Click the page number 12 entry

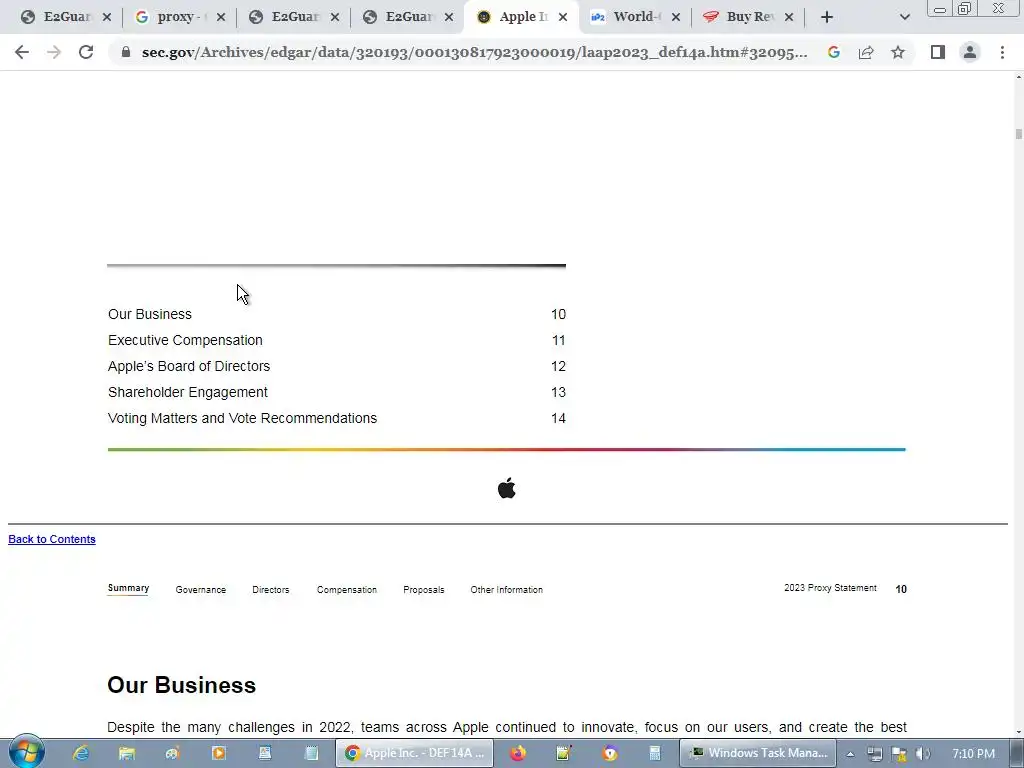[x=558, y=366]
